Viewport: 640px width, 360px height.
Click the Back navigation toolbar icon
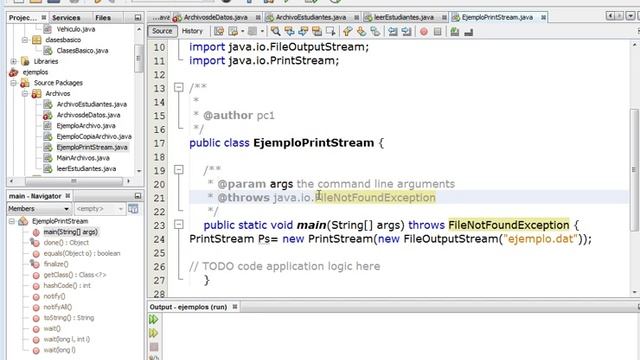pos(233,31)
